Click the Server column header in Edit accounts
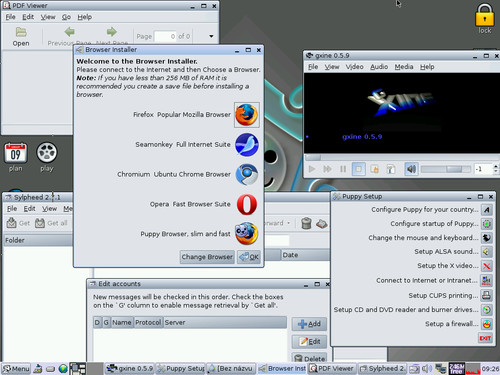This screenshot has height=375, width=500. (225, 322)
